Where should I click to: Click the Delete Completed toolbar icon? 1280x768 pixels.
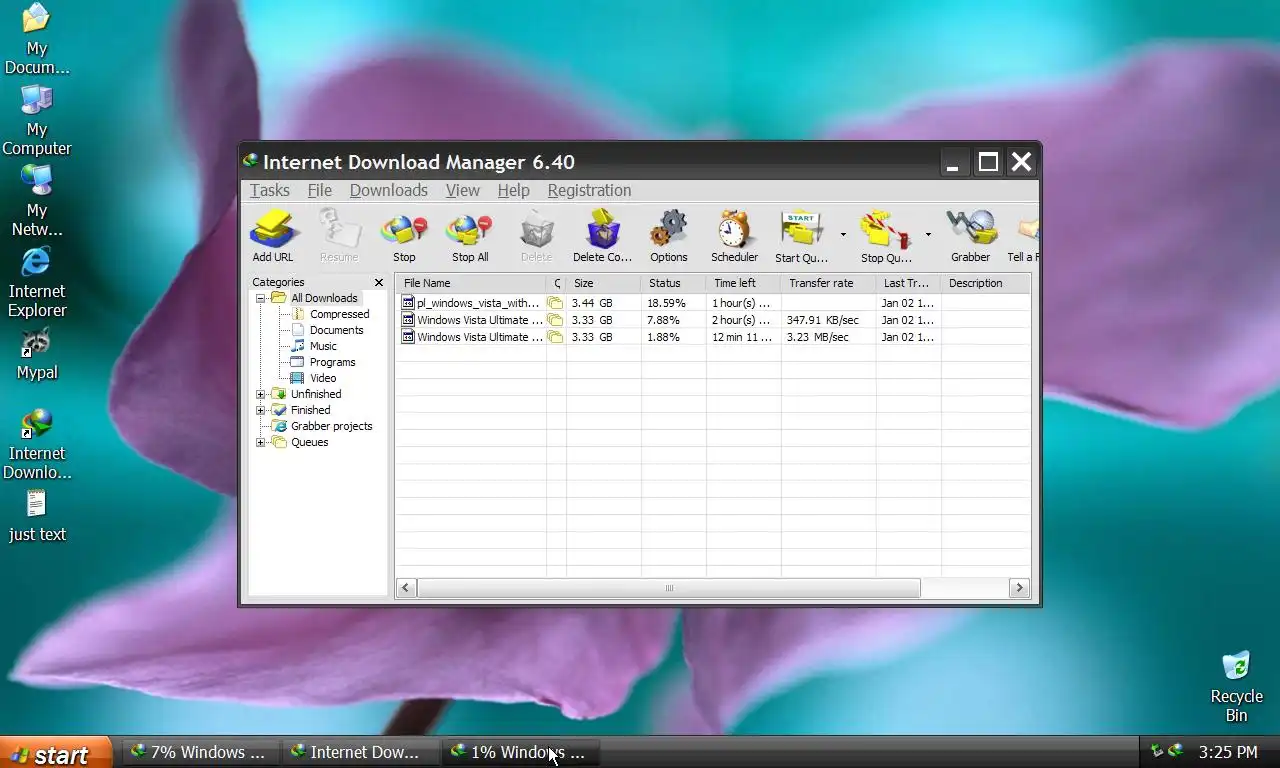click(602, 236)
